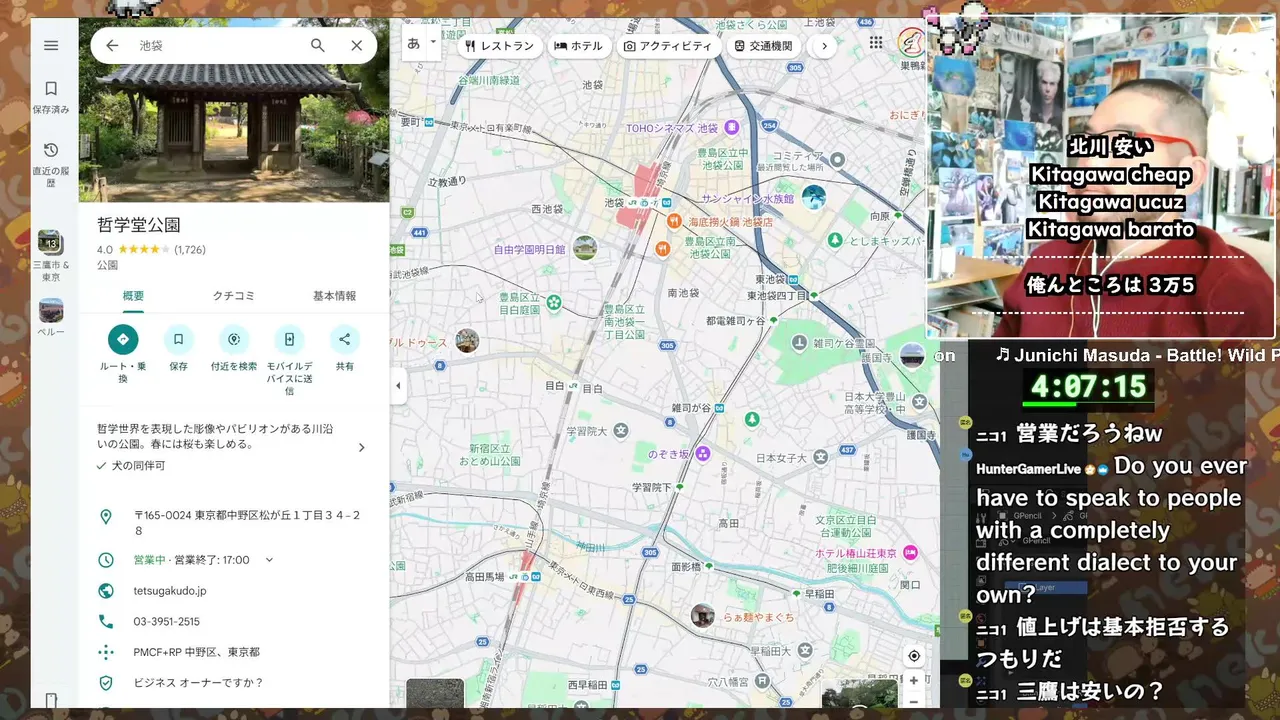Click the my-location target button

[x=914, y=656]
